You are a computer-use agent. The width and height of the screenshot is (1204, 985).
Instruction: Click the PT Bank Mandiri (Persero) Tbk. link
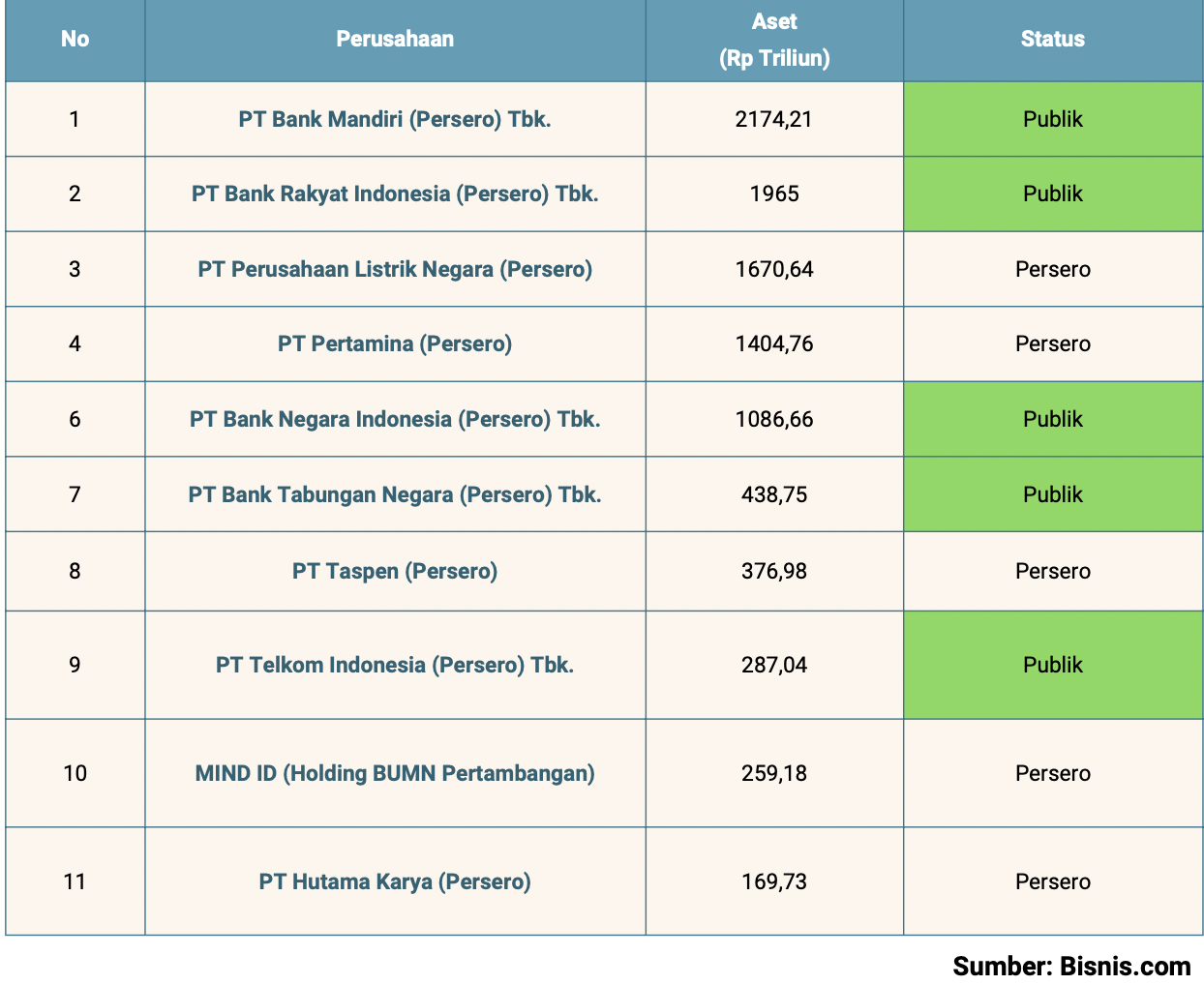[x=395, y=119]
